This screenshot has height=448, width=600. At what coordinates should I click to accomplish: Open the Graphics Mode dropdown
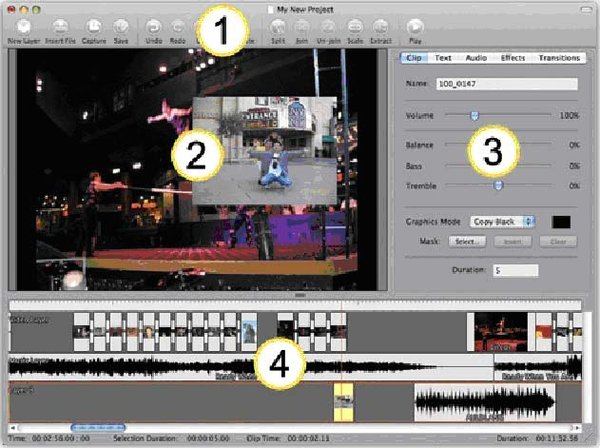pos(503,220)
